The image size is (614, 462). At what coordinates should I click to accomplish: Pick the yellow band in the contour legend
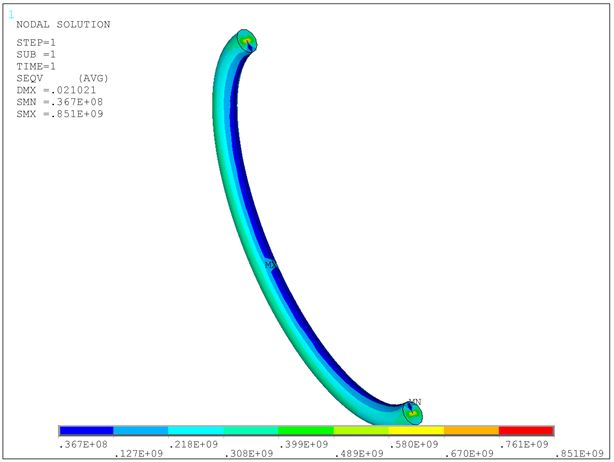416,431
